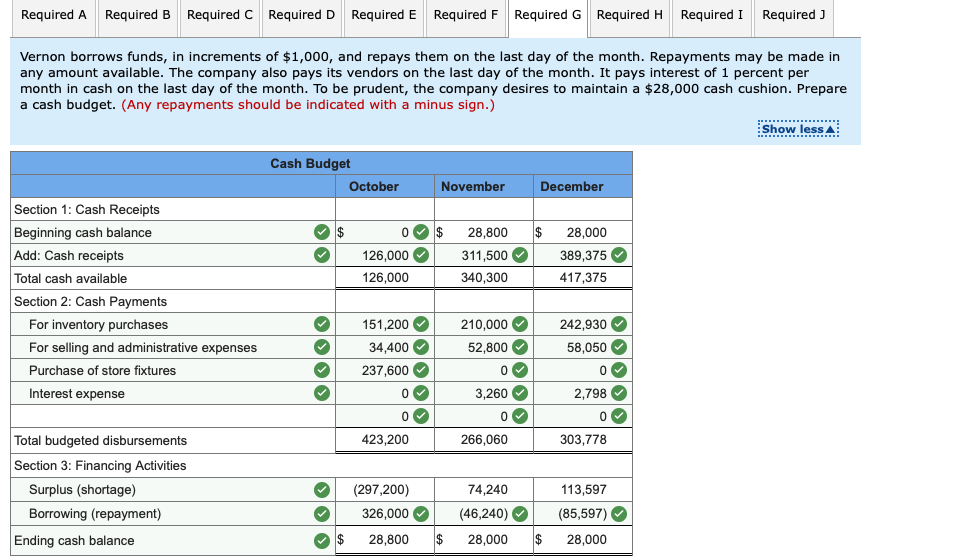Image resolution: width=954 pixels, height=558 pixels.
Task: Open the Required A tab
Action: [x=54, y=16]
